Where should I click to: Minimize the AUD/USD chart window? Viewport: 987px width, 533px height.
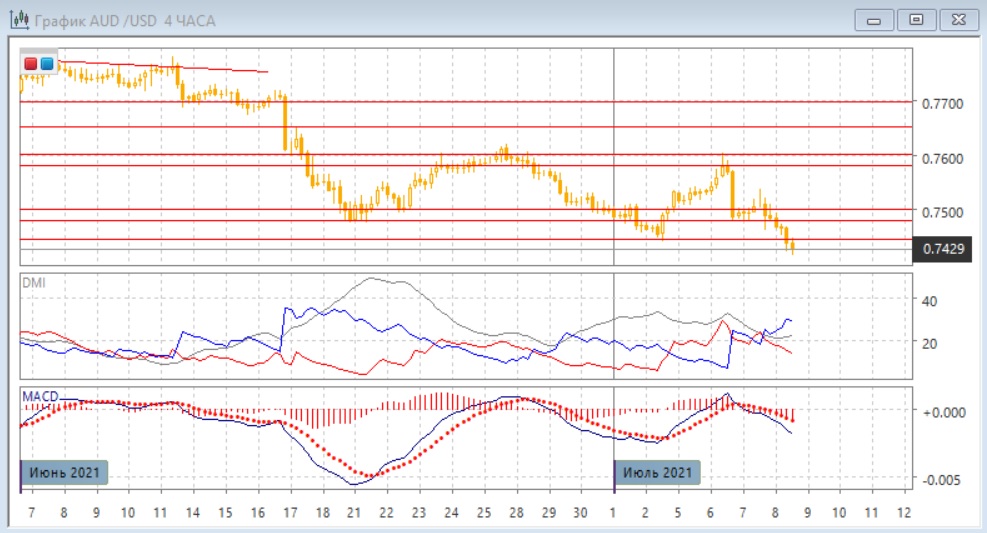click(x=876, y=20)
